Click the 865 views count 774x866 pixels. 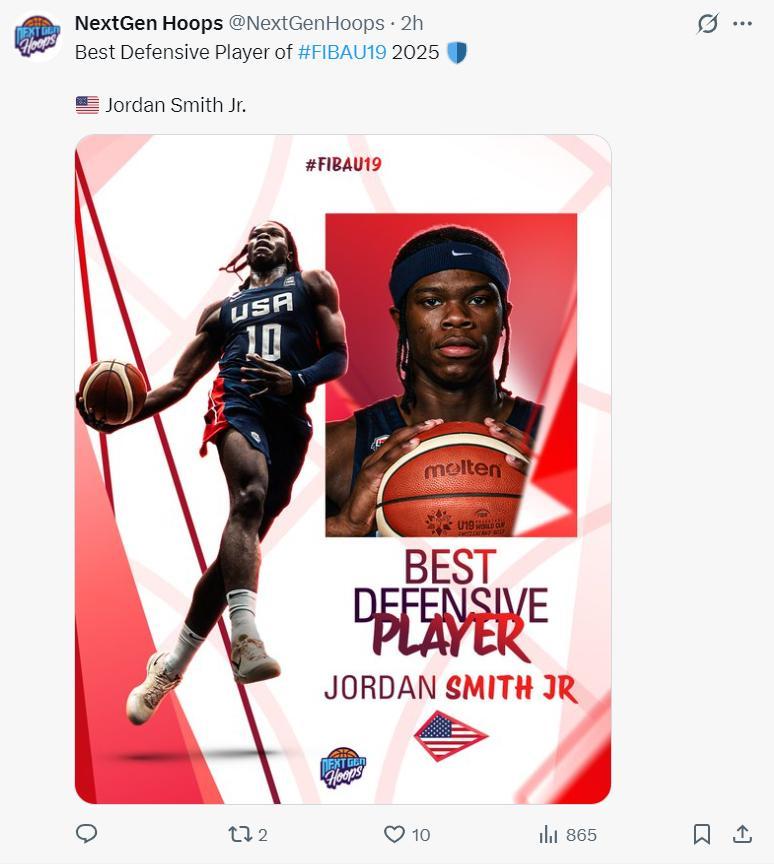point(581,835)
